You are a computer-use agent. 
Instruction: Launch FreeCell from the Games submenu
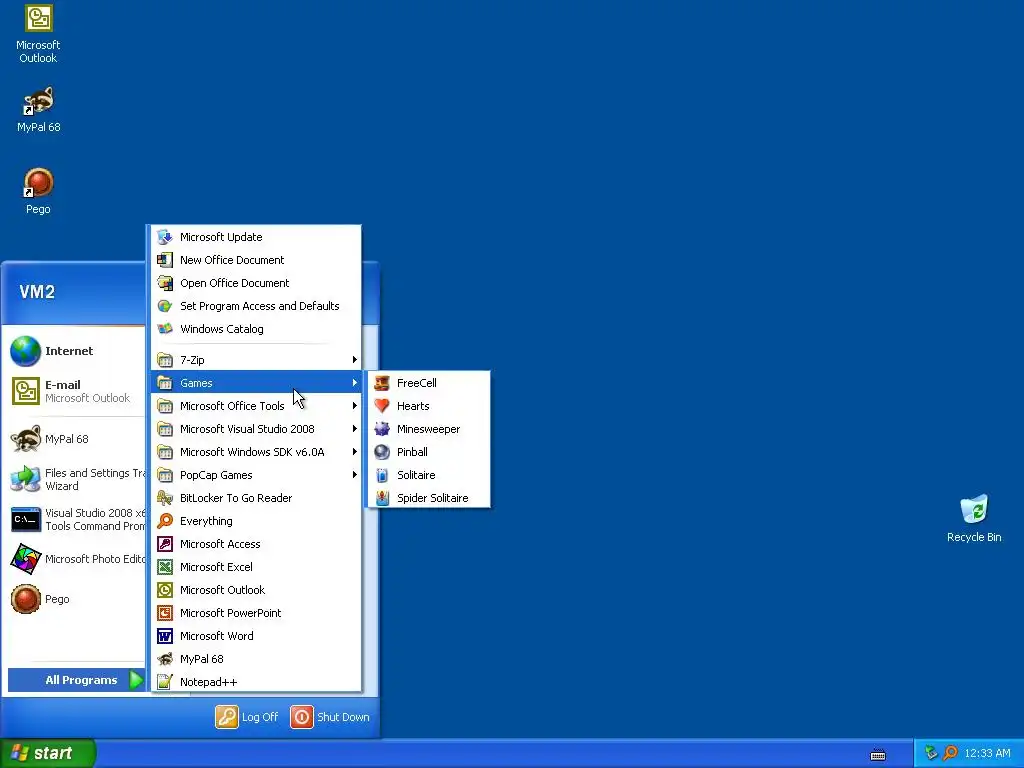coord(428,383)
